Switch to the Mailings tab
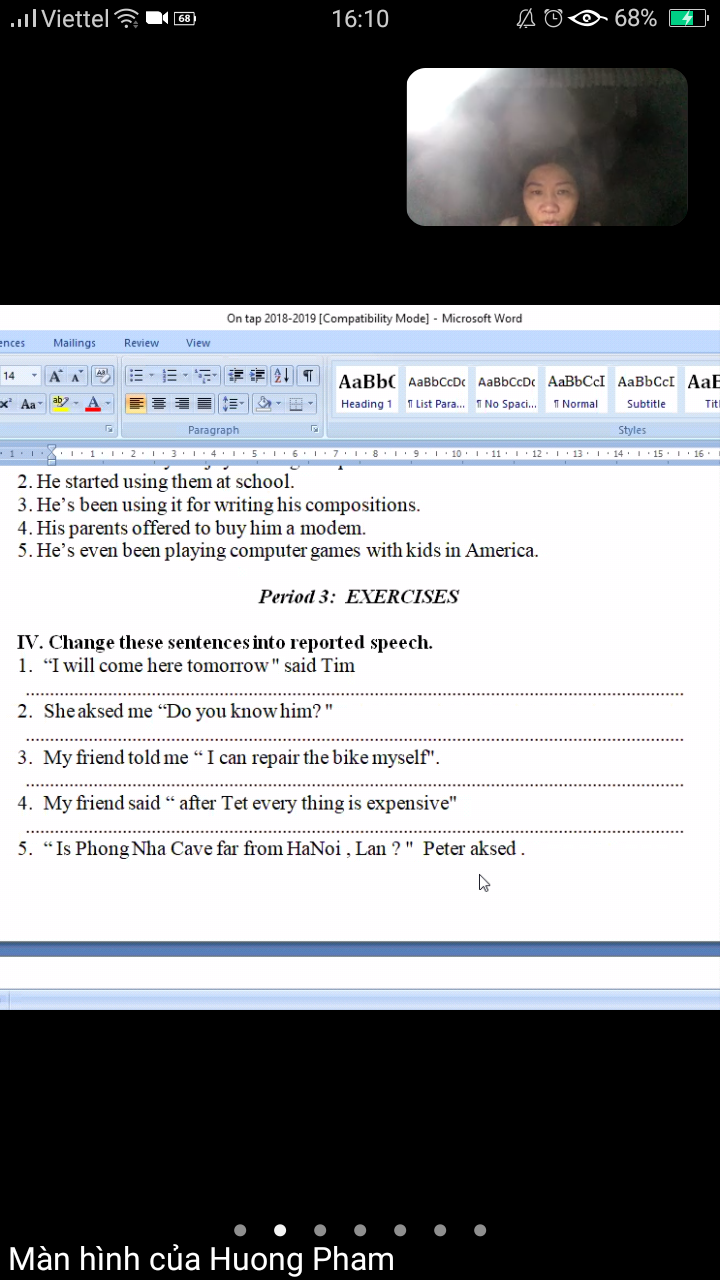The image size is (720, 1280). click(x=74, y=343)
